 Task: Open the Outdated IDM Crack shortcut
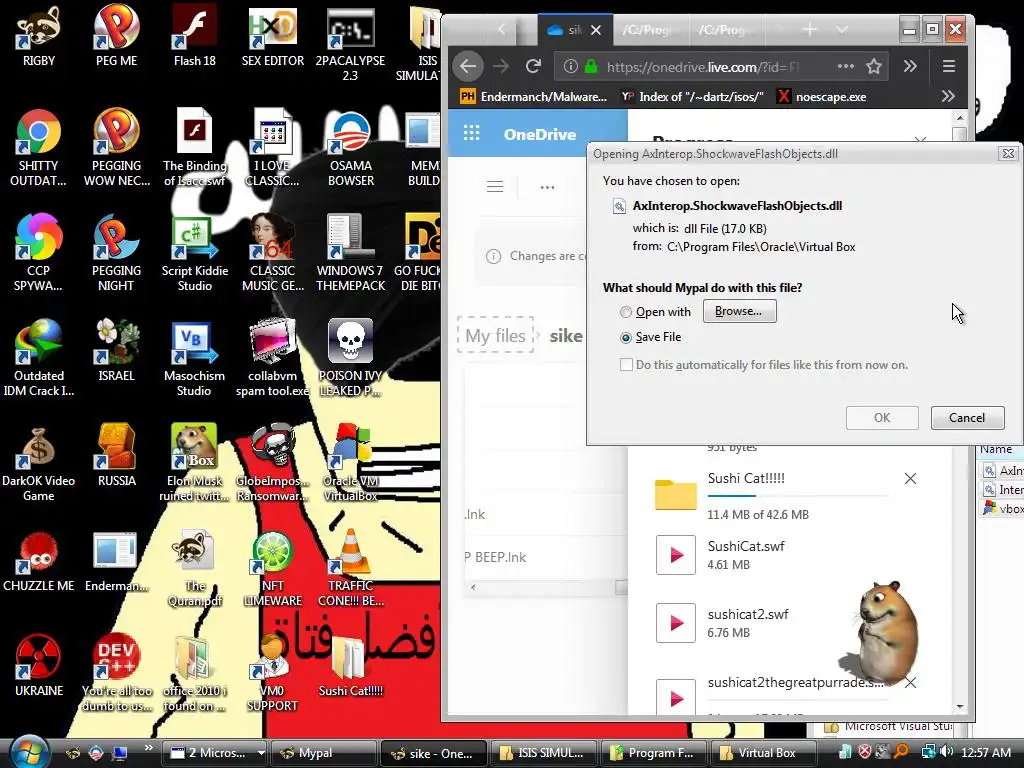[x=39, y=357]
